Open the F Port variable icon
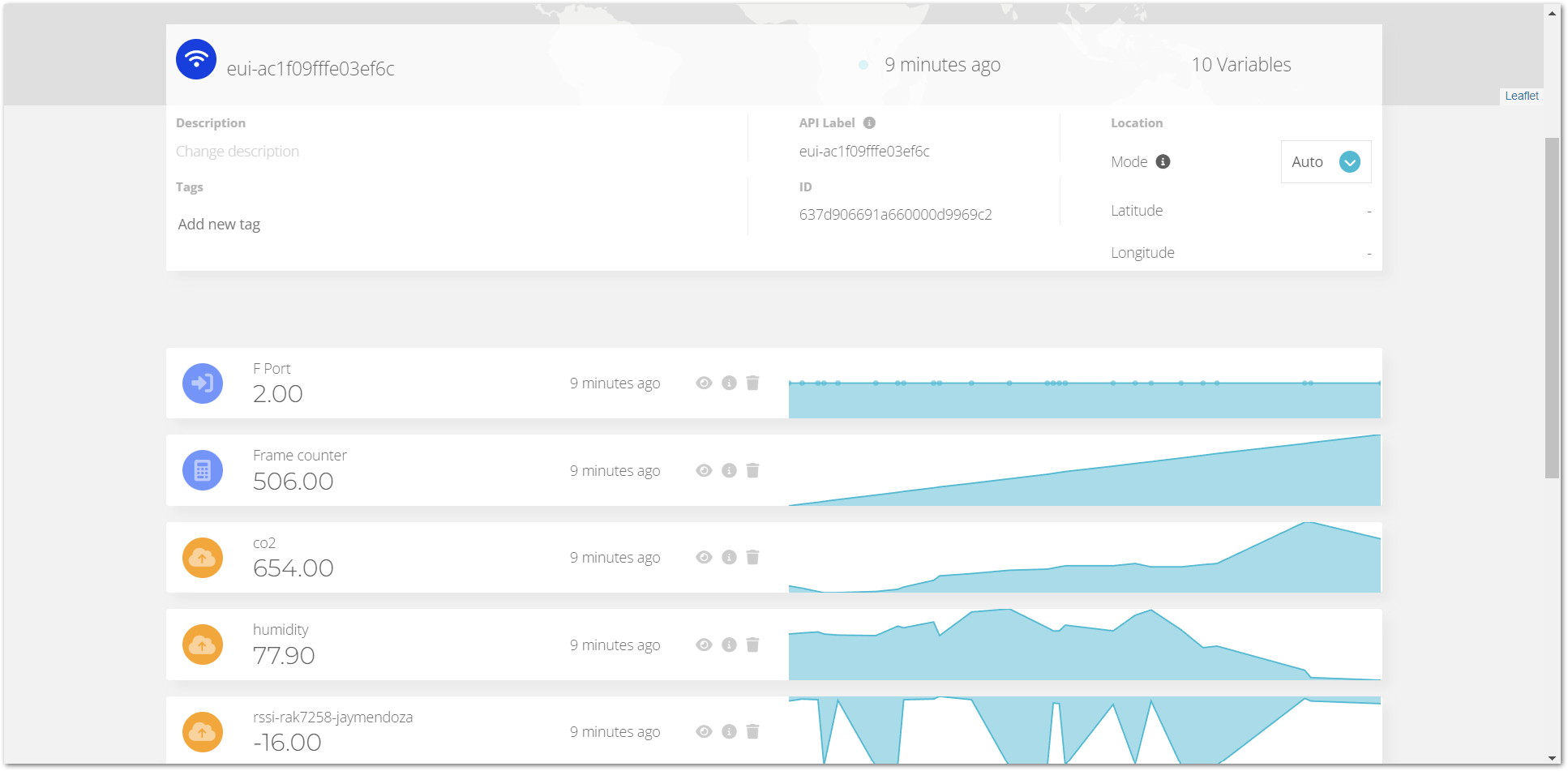 coord(203,383)
